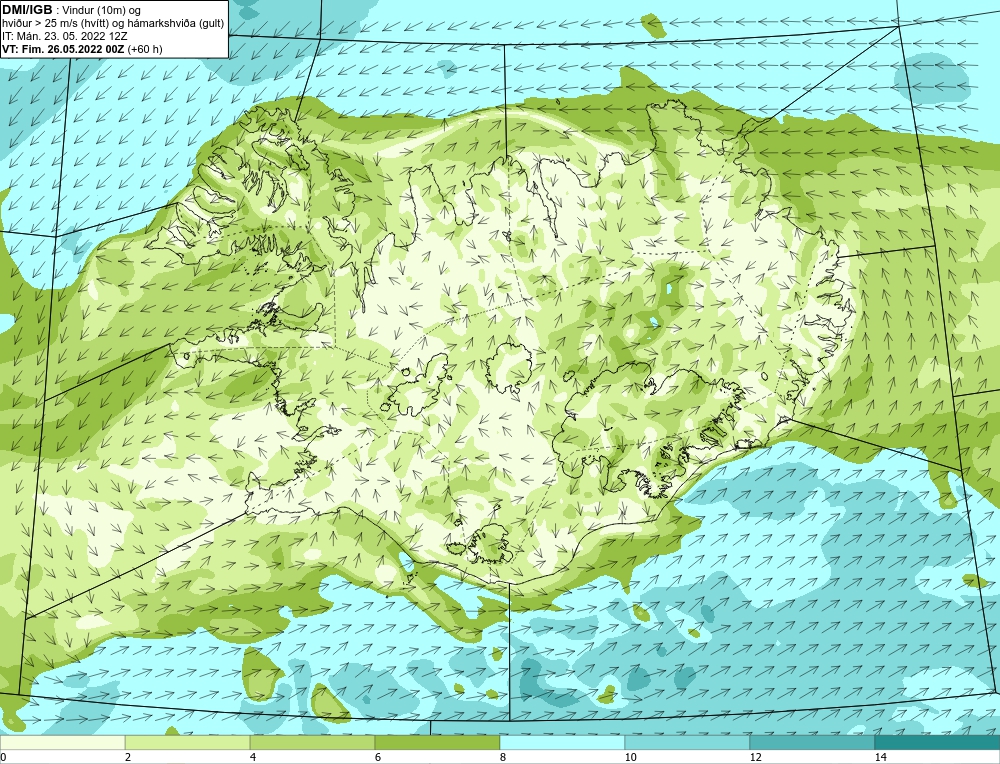This screenshot has height=764, width=1000.
Task: Click the scale label '0'
Action: 3,757
